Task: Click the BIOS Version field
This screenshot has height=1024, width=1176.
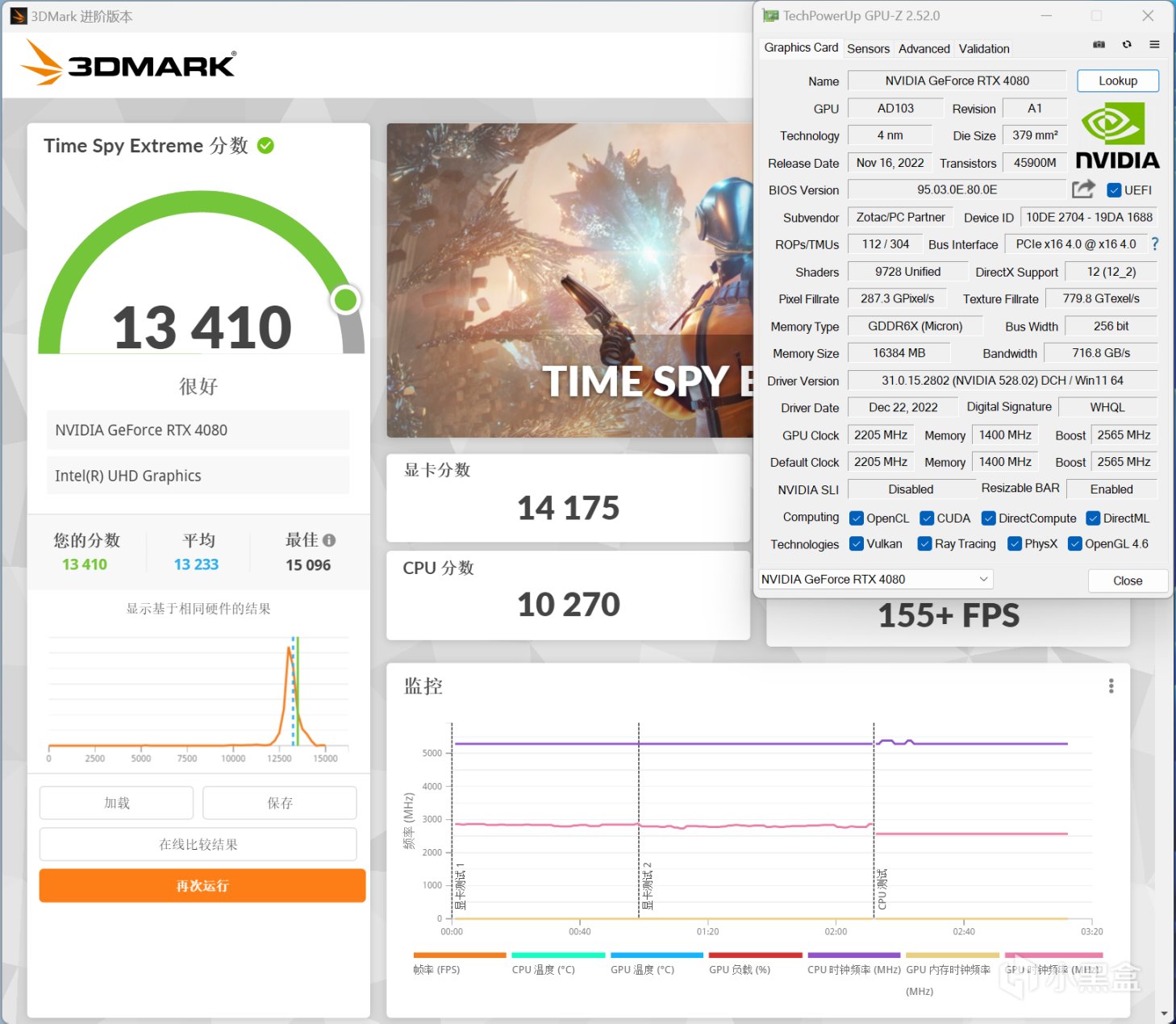Action: coord(957,189)
